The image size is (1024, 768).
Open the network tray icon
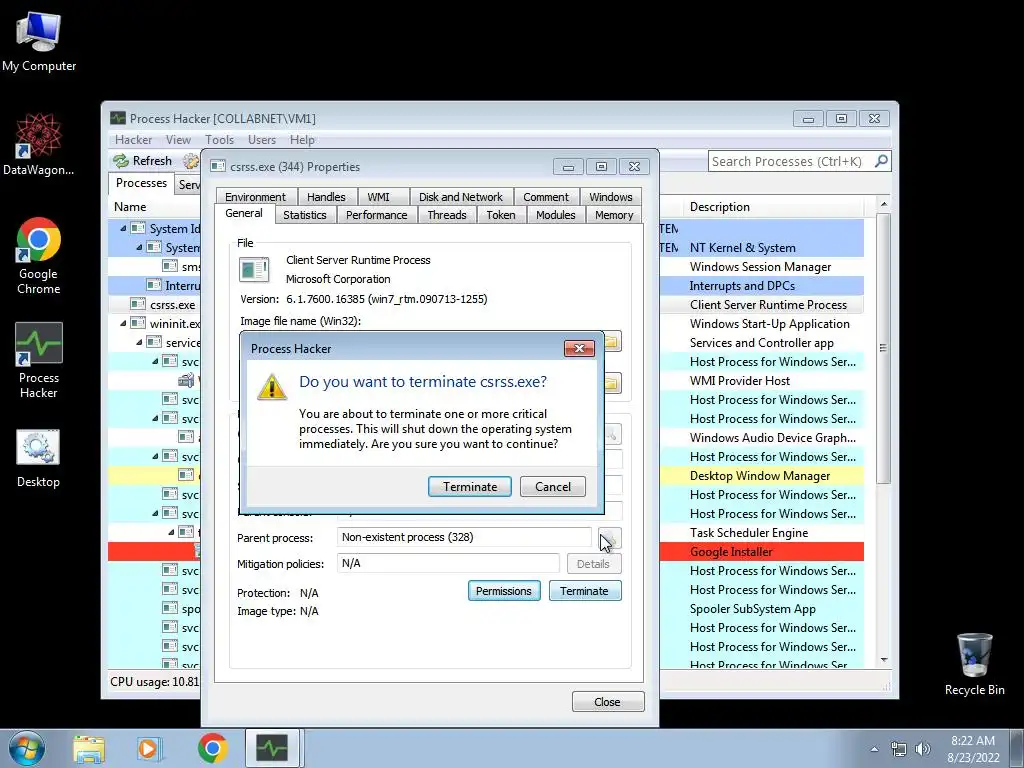click(899, 749)
